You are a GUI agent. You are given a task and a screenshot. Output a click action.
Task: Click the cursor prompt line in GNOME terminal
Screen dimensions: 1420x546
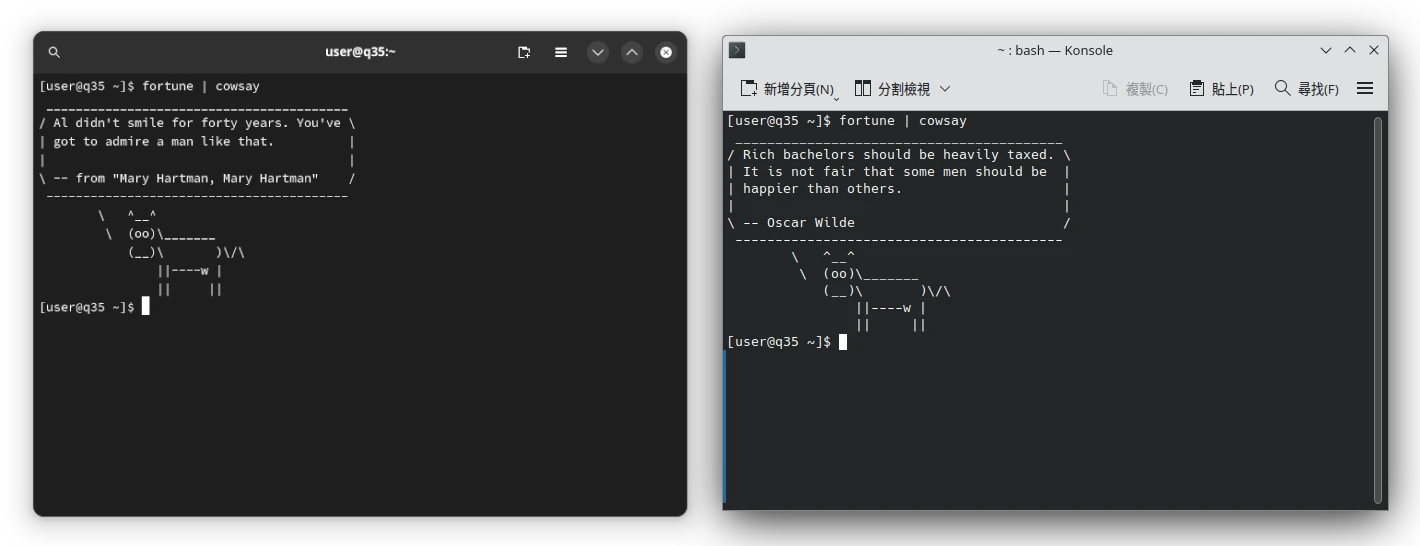pyautogui.click(x=94, y=307)
